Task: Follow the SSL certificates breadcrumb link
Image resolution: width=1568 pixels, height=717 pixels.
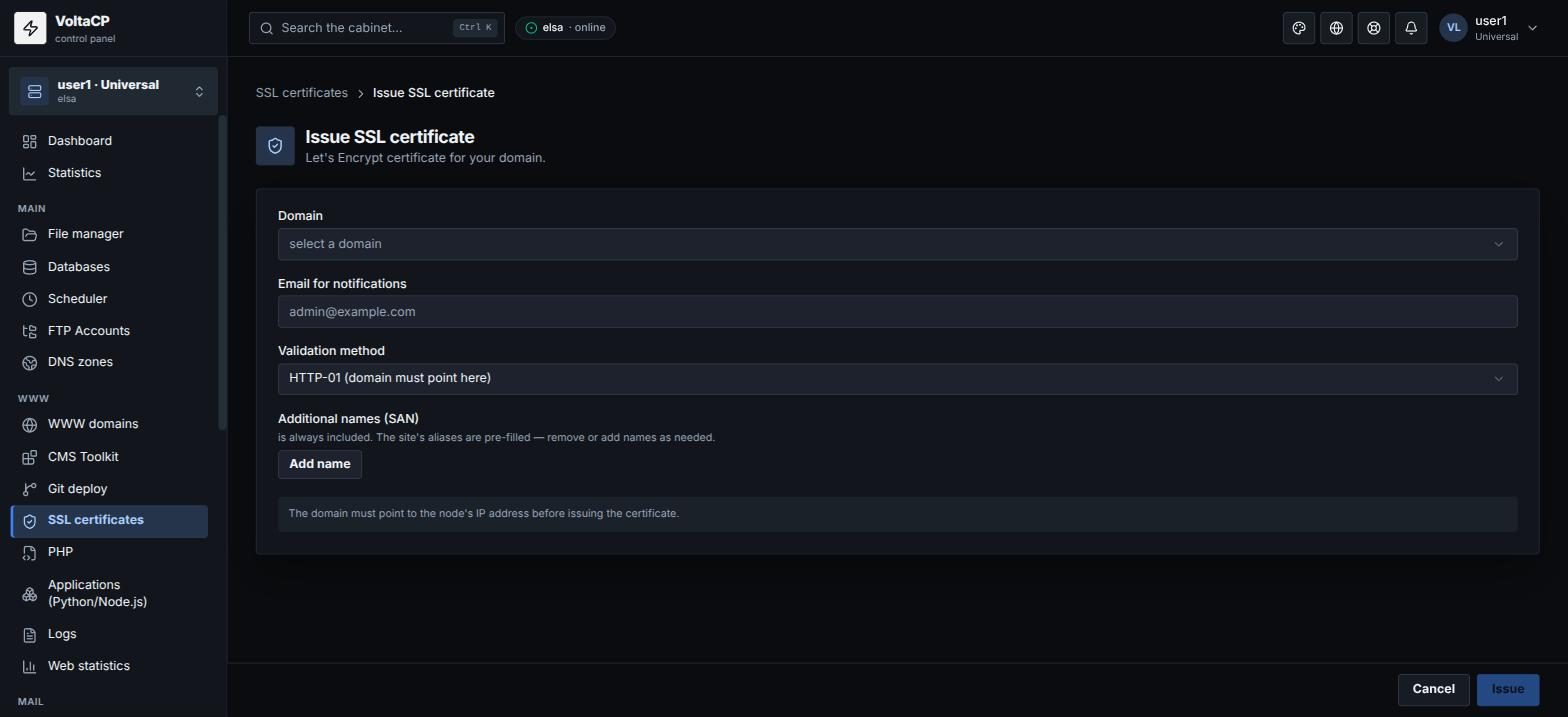Action: point(302,93)
